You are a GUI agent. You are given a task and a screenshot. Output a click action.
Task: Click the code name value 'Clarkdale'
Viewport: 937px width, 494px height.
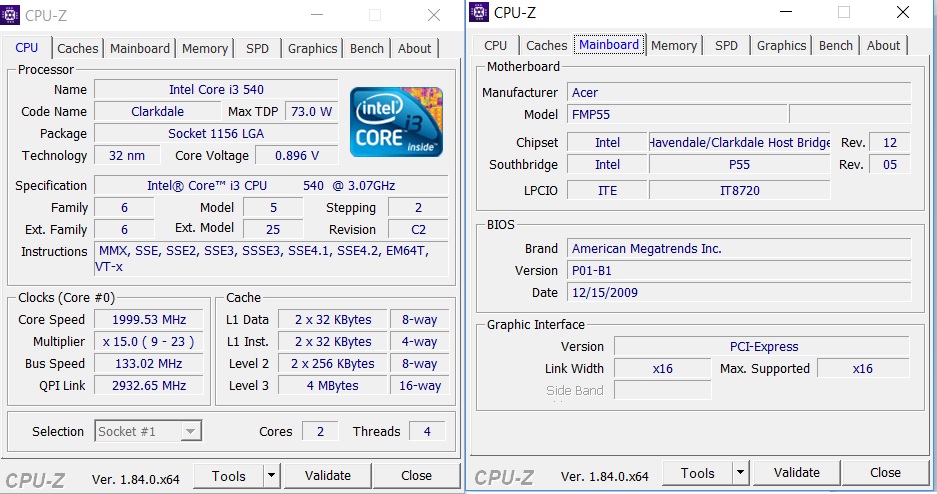(158, 112)
